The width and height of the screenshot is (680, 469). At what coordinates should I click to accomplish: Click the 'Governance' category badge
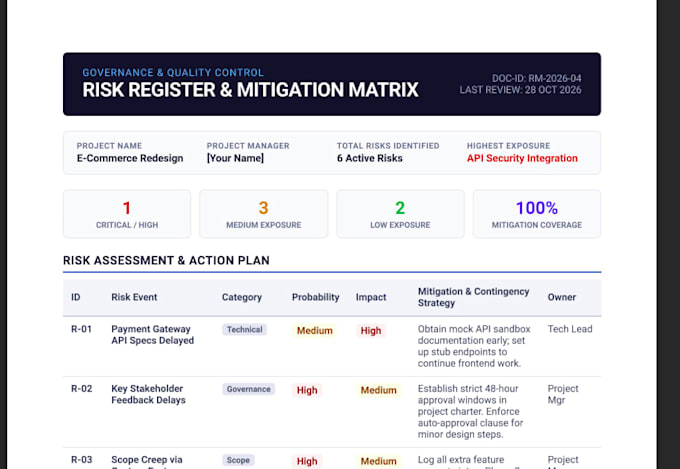click(248, 389)
